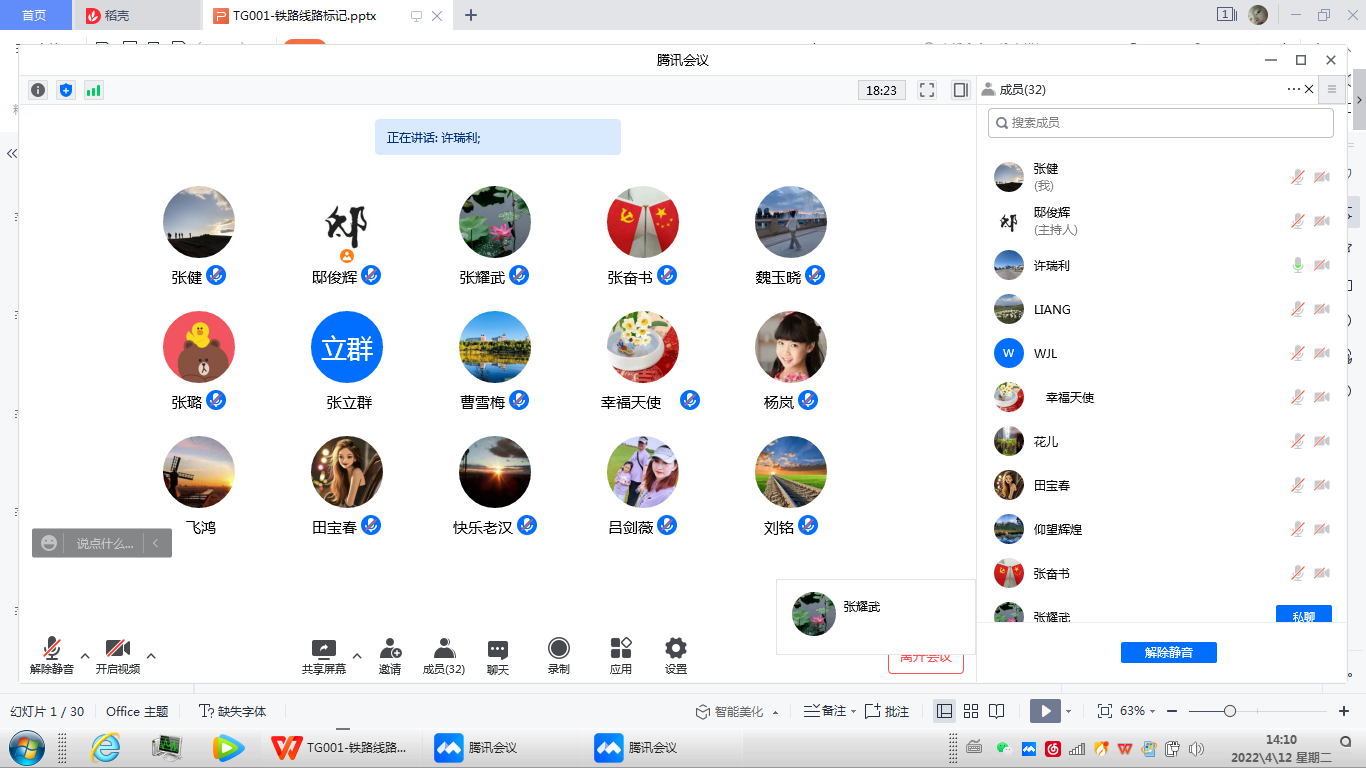Click the blue 解除静音 button in members panel
Screen dimensions: 1366x768
[x=1168, y=652]
